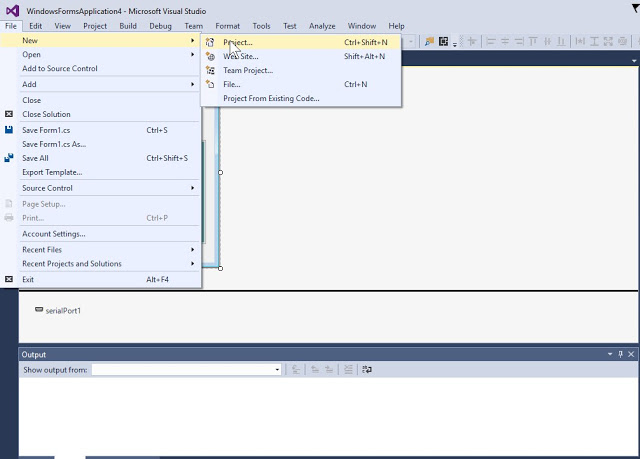Open the Window menu

[362, 26]
